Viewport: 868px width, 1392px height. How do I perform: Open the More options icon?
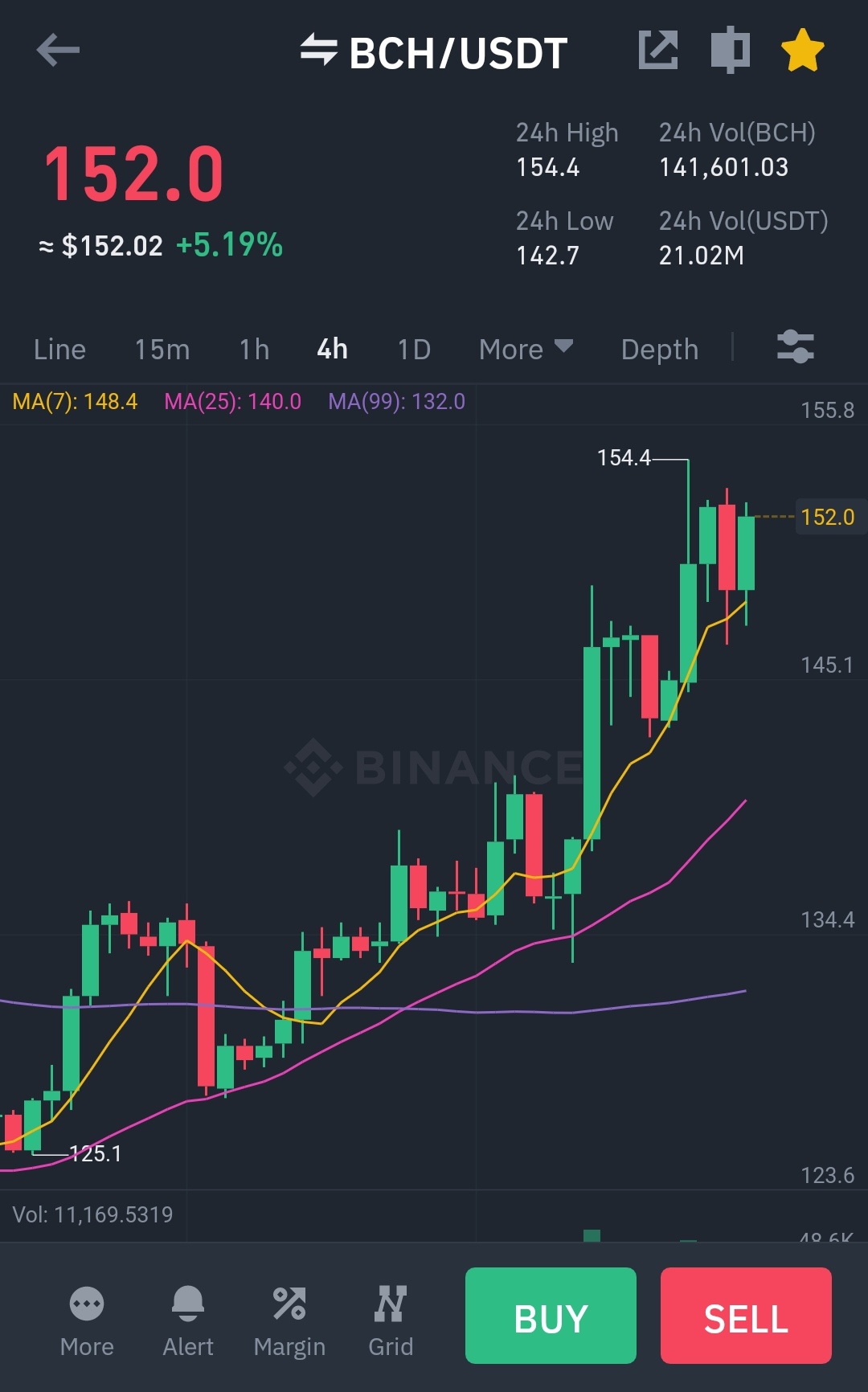(x=87, y=1304)
